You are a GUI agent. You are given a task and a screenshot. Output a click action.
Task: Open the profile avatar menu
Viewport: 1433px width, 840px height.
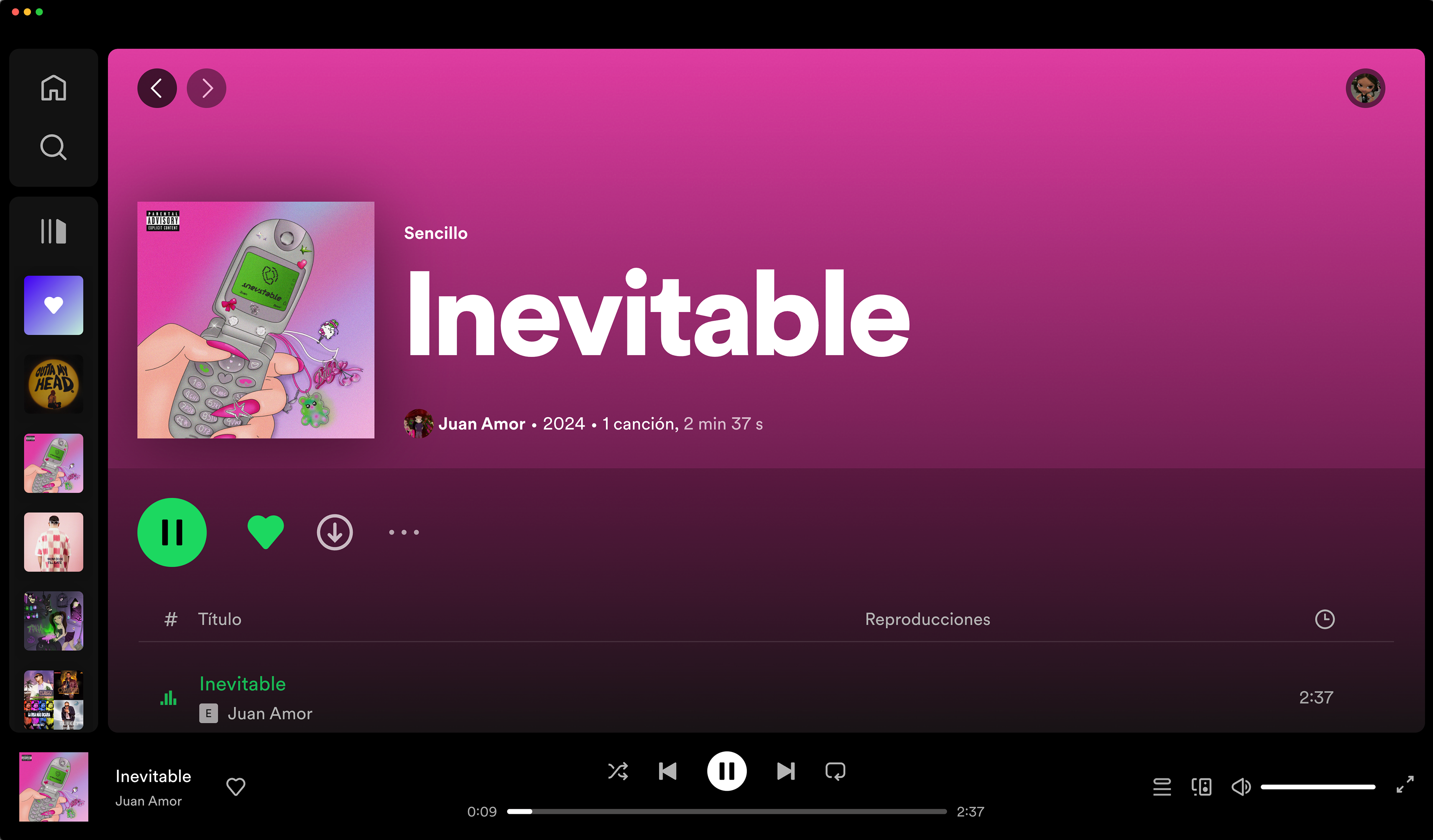click(x=1365, y=88)
